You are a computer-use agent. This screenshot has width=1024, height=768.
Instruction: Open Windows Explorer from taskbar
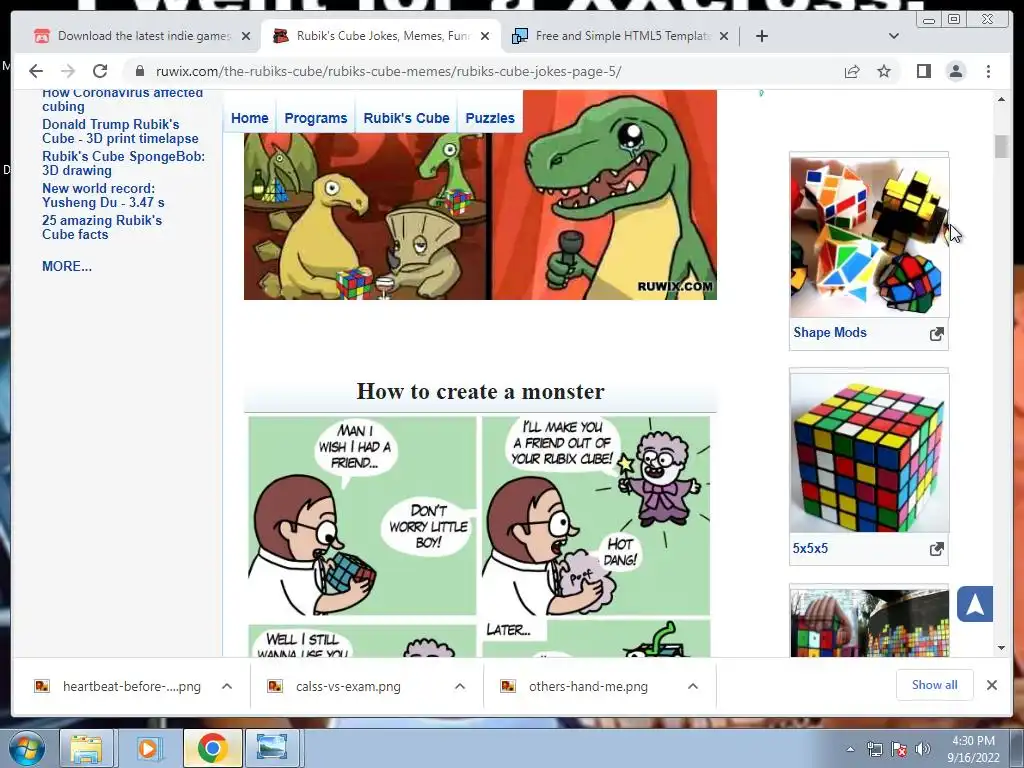tap(86, 748)
